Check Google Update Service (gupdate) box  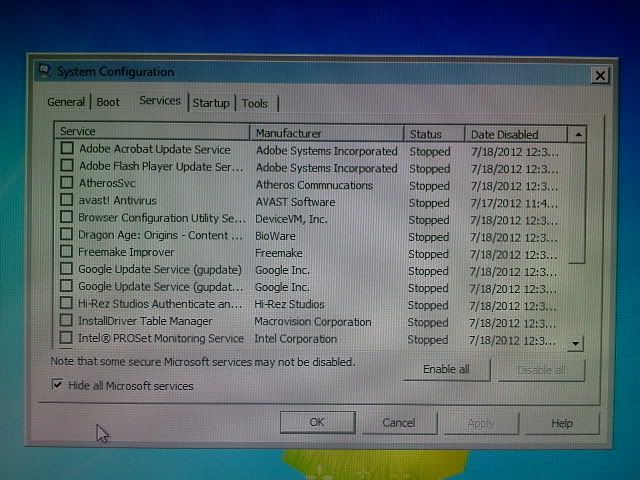(67, 268)
